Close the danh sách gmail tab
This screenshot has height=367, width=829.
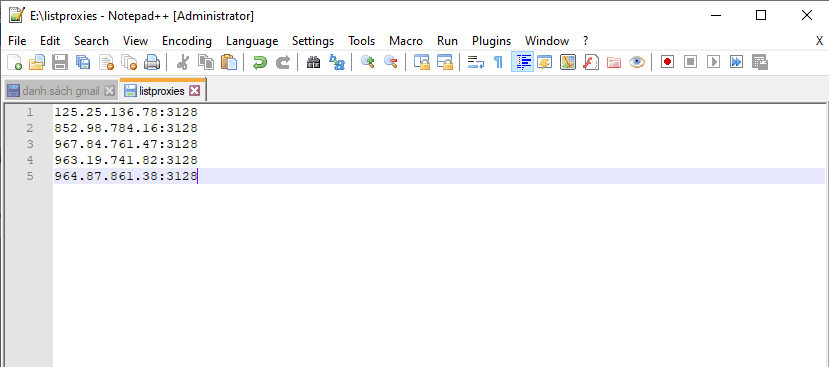coord(109,91)
